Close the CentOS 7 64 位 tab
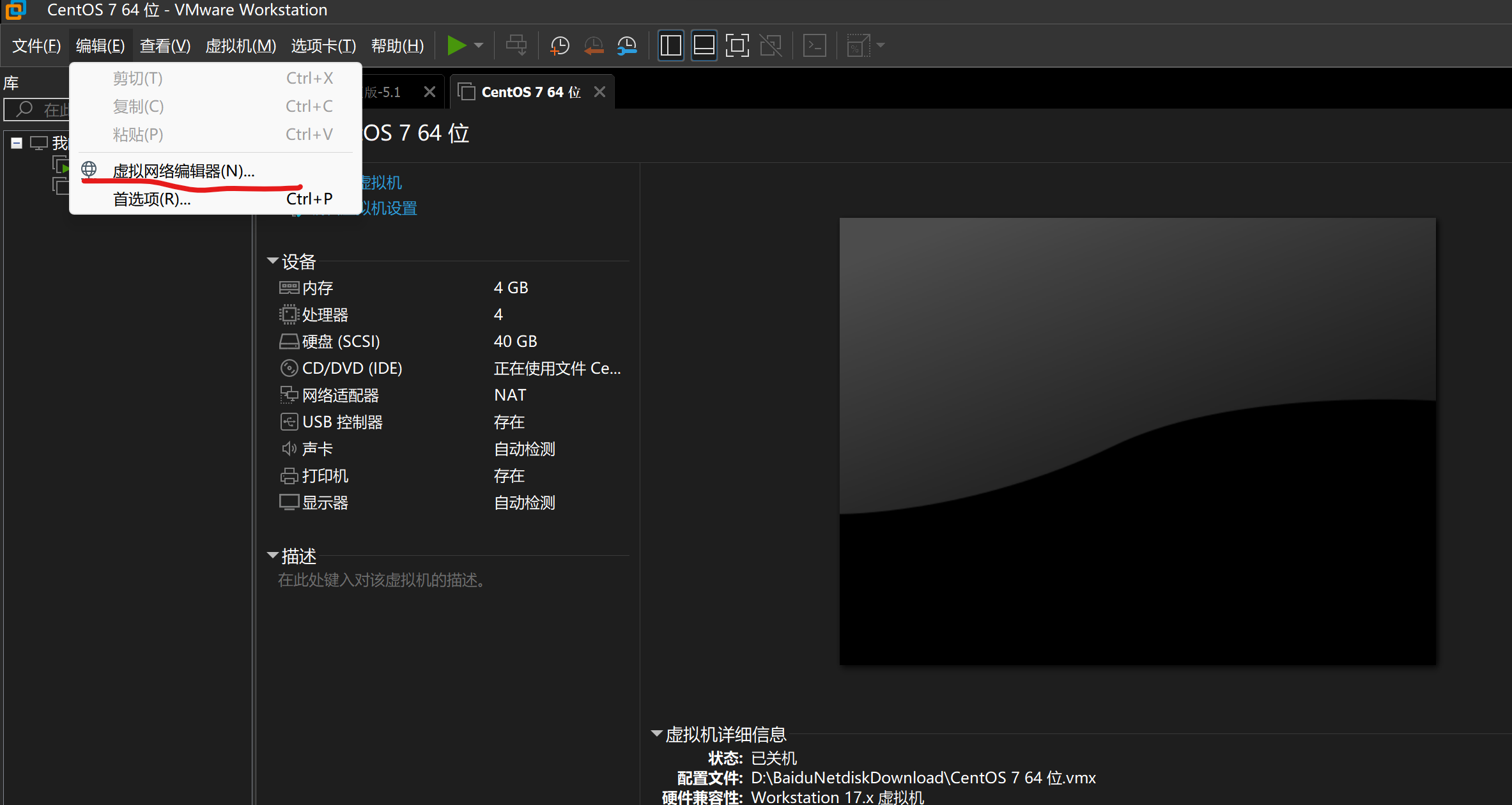The image size is (1512, 805). coord(599,92)
